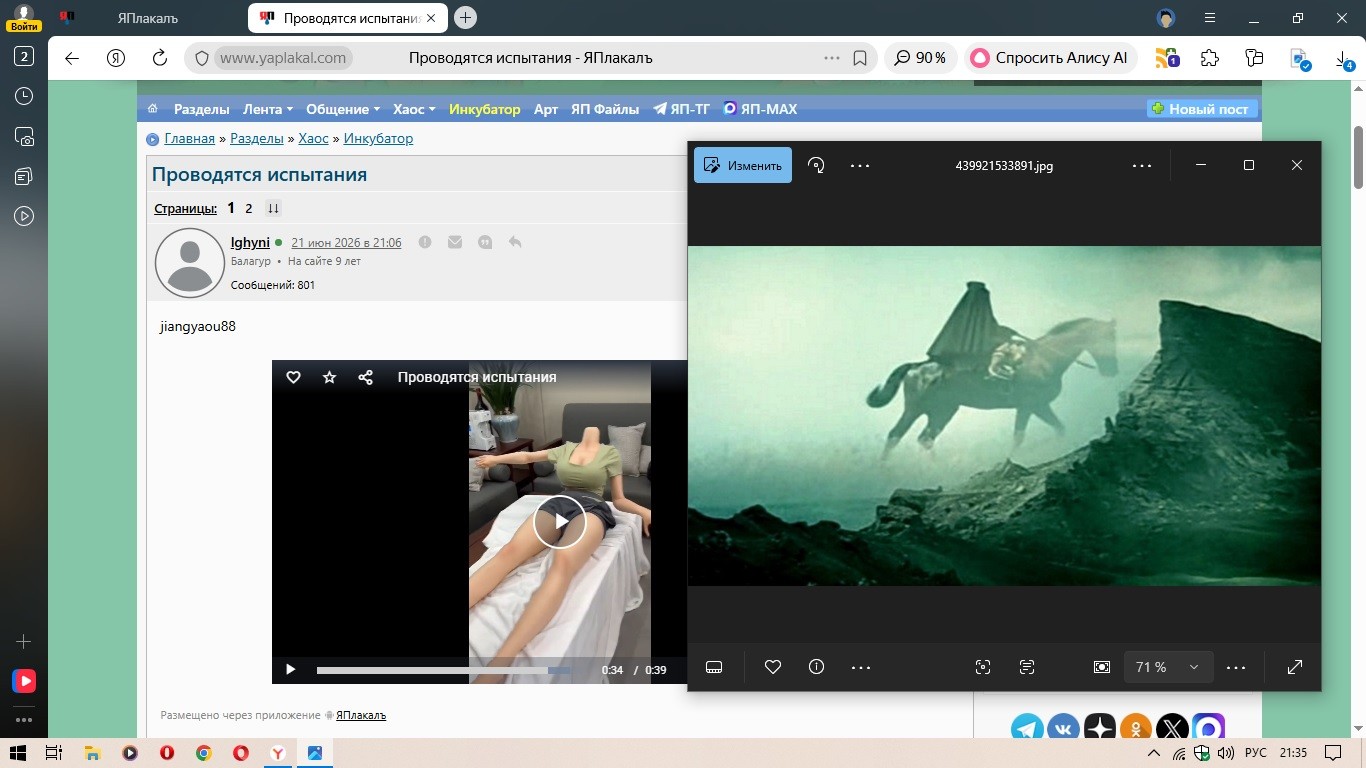Open more options beside rotate icon

[860, 165]
